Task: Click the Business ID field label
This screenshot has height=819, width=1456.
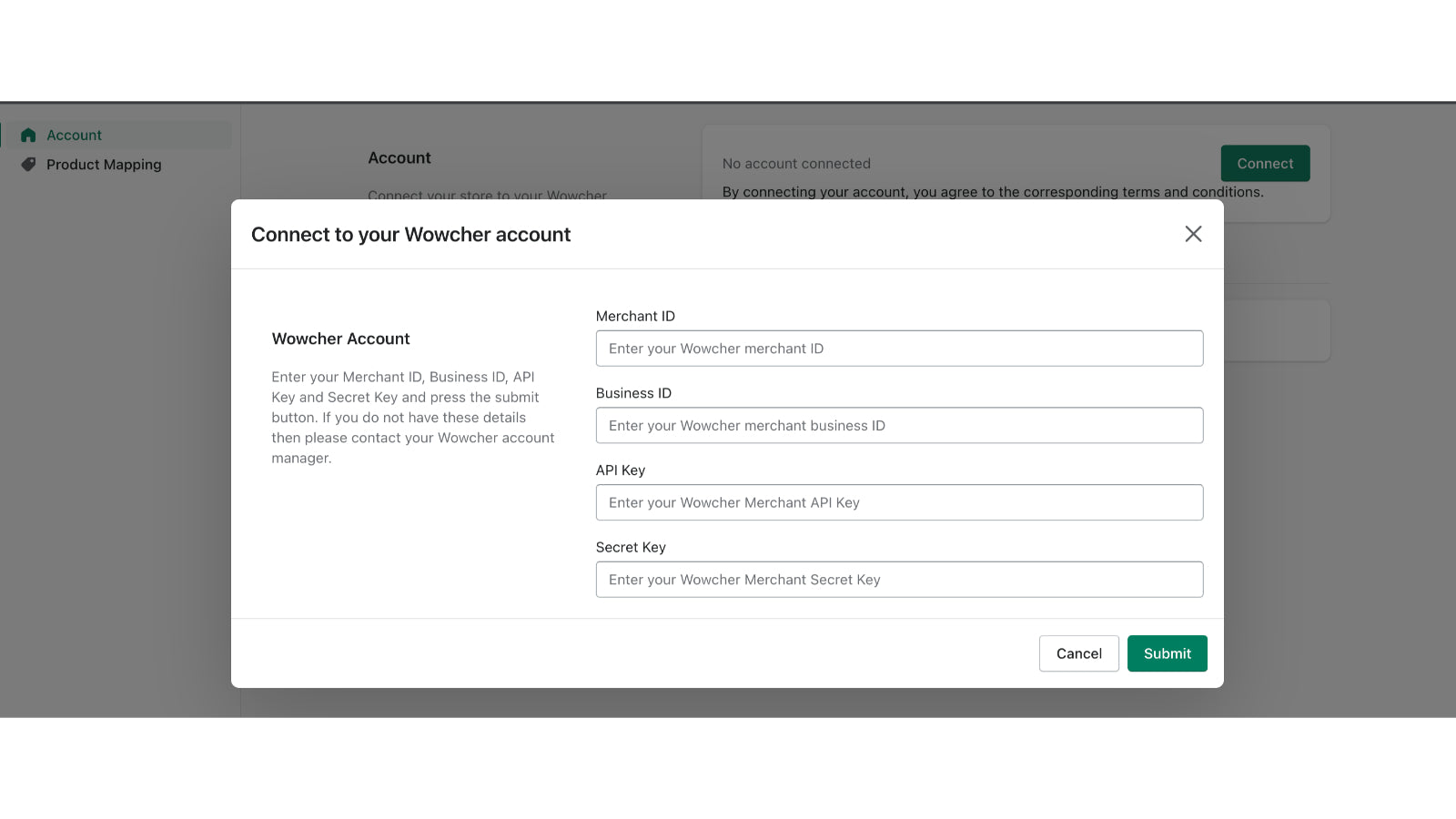Action: pos(633,393)
